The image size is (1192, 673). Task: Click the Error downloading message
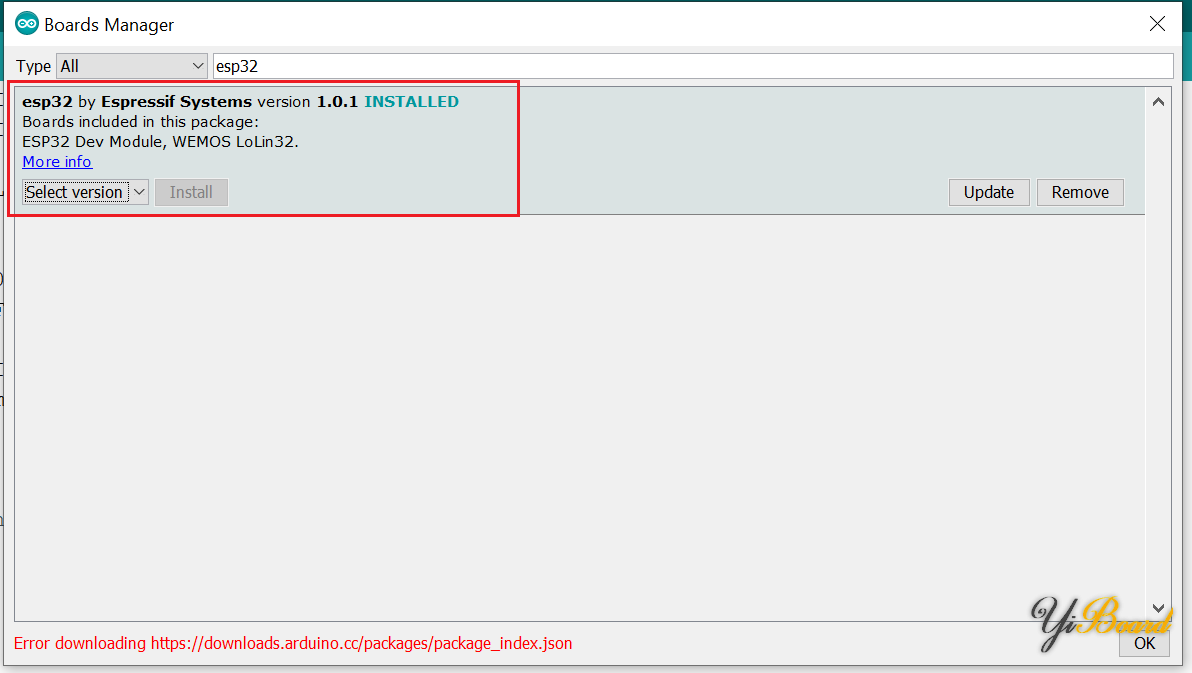pyautogui.click(x=293, y=643)
